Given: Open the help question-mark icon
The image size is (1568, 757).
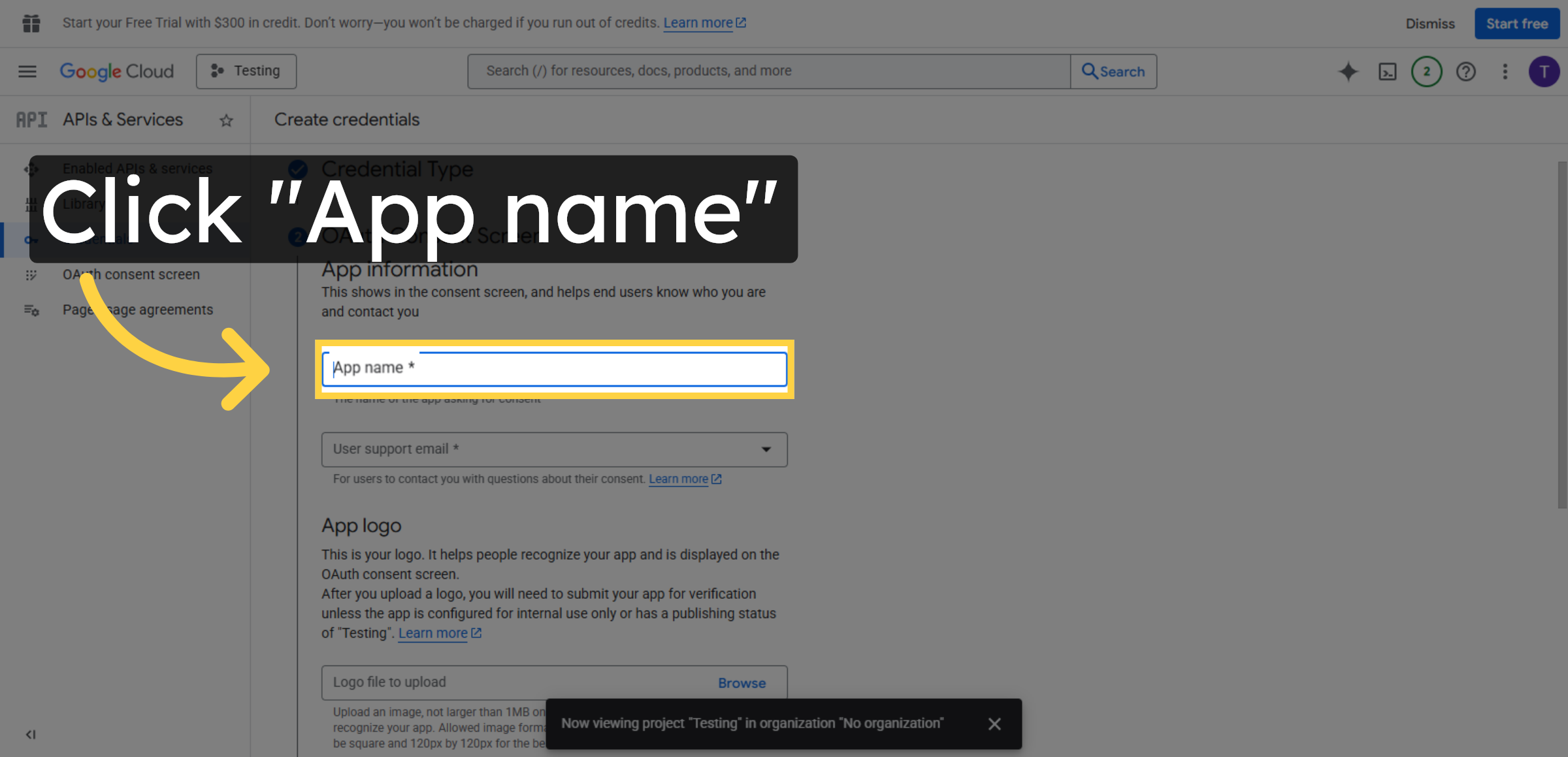Looking at the screenshot, I should [x=1466, y=71].
